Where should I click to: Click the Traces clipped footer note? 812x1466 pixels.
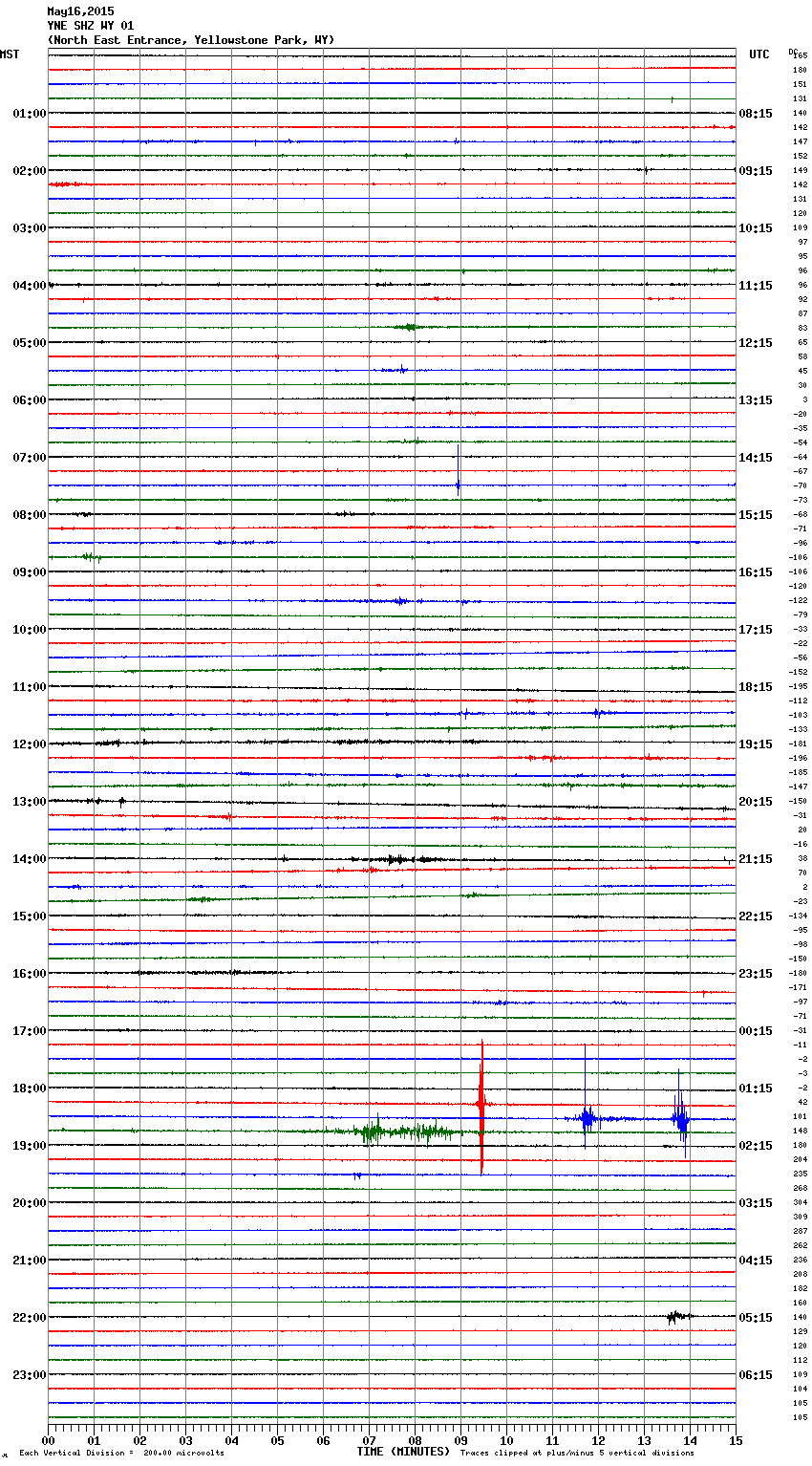[x=577, y=1453]
